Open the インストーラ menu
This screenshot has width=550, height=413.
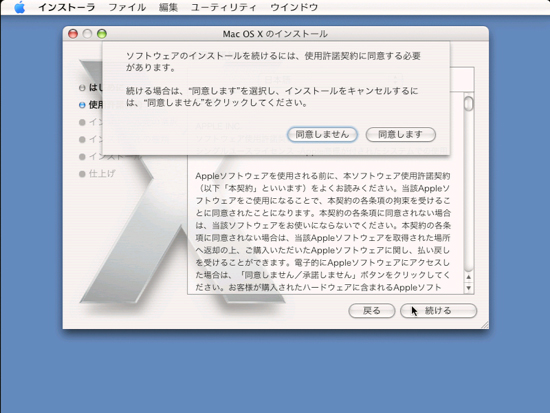(67, 7)
